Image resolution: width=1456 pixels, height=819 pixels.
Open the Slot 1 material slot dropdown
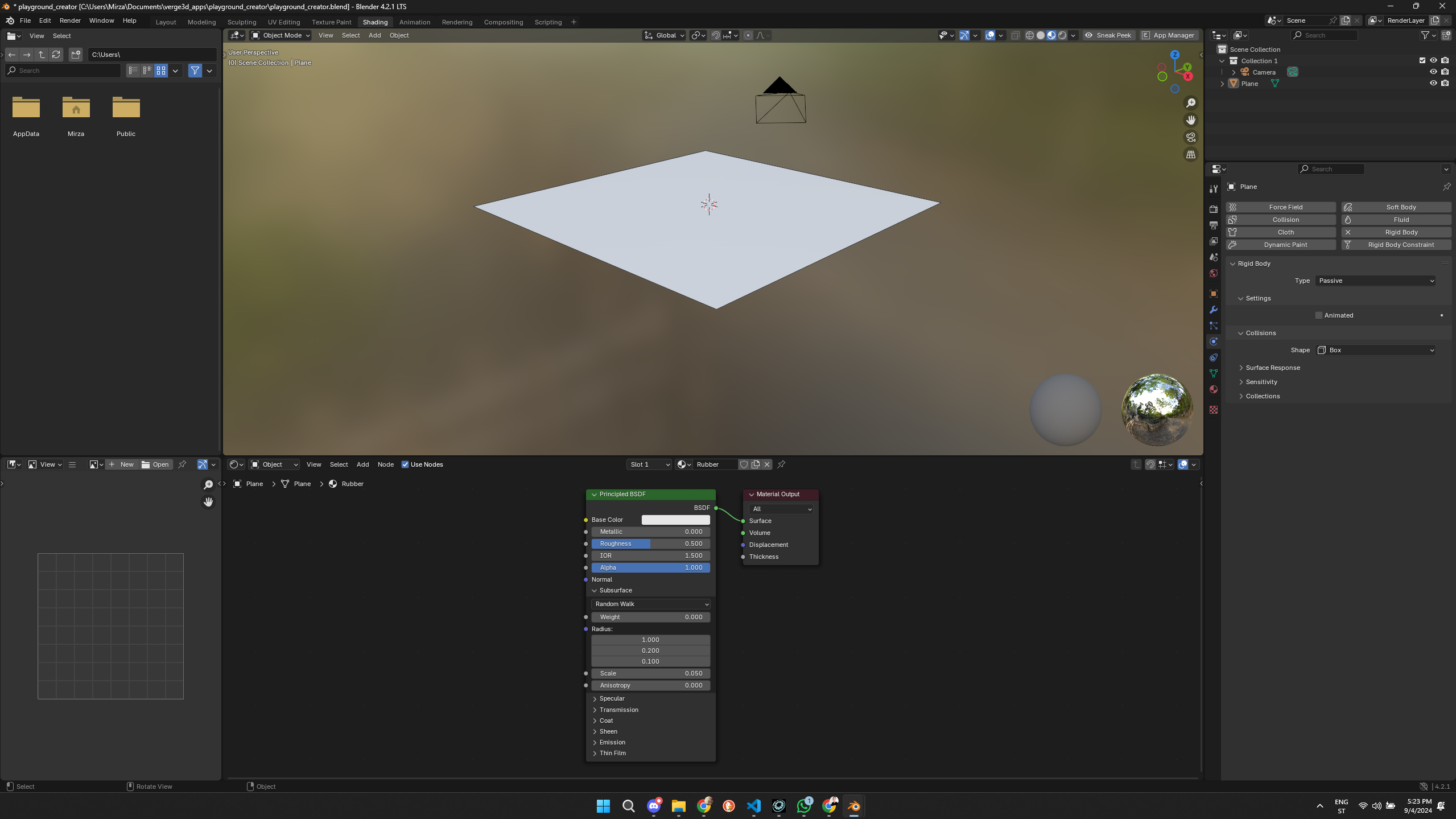click(649, 464)
